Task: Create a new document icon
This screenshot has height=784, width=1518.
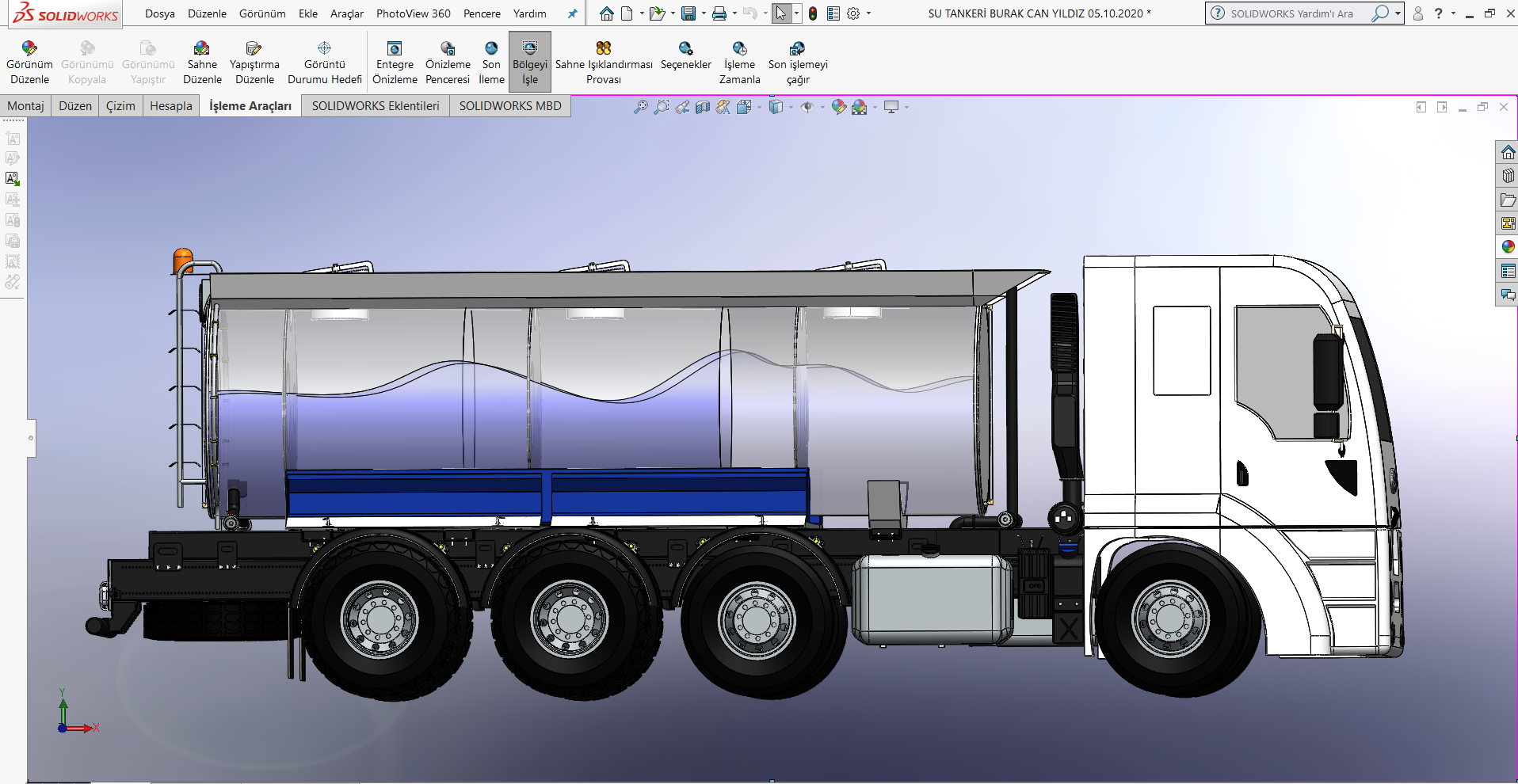Action: (x=627, y=13)
